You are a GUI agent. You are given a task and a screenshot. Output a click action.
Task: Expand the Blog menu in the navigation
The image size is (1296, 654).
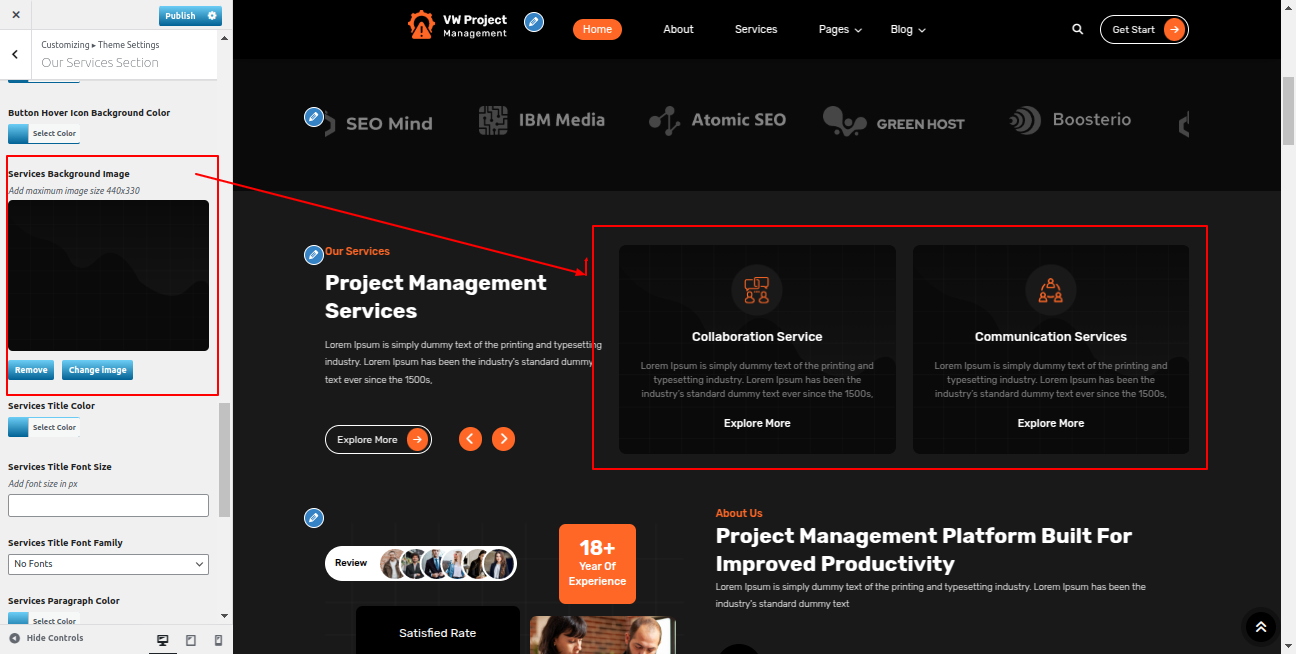tap(908, 30)
